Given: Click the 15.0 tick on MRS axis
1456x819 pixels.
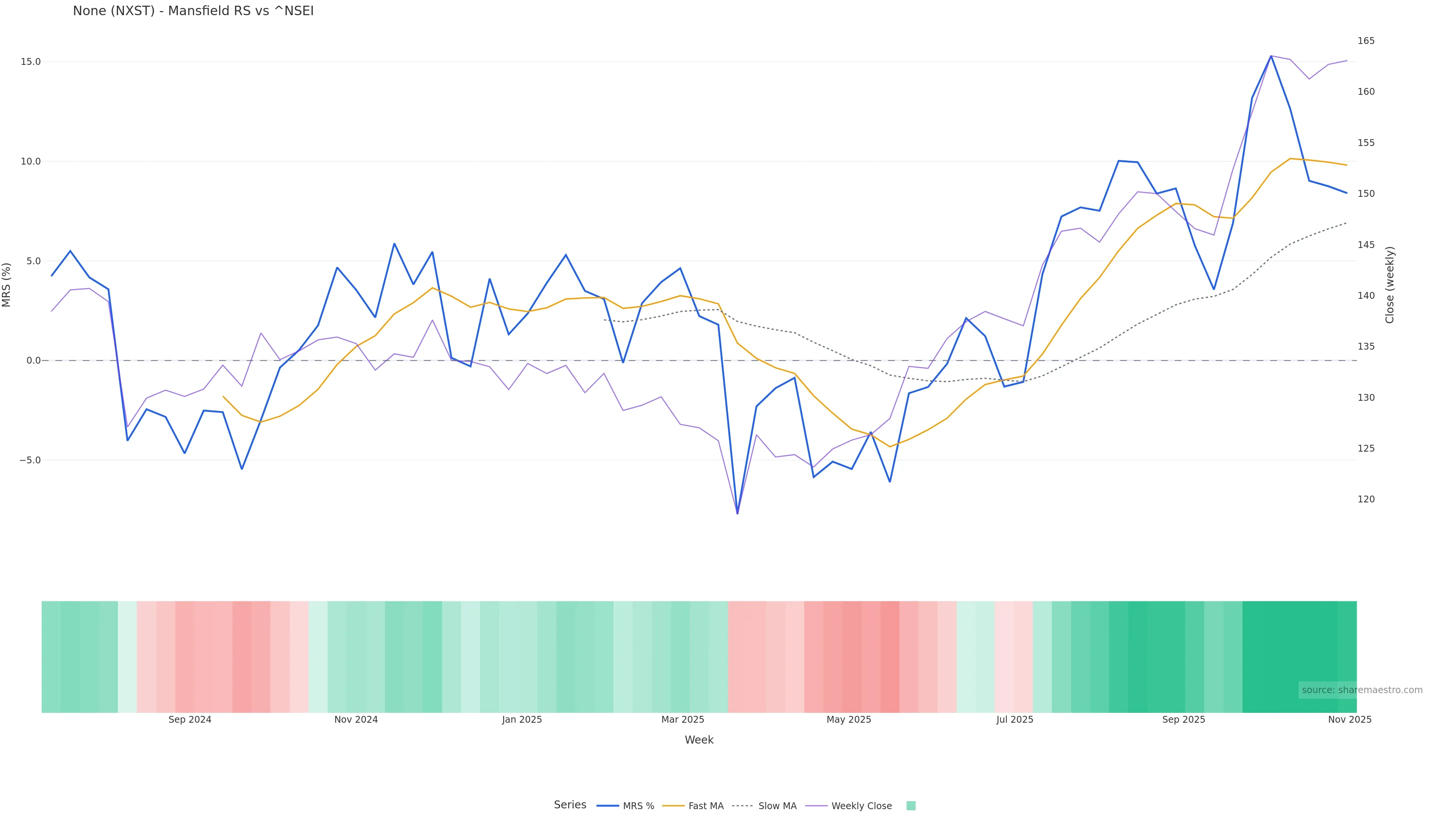Looking at the screenshot, I should coord(30,61).
